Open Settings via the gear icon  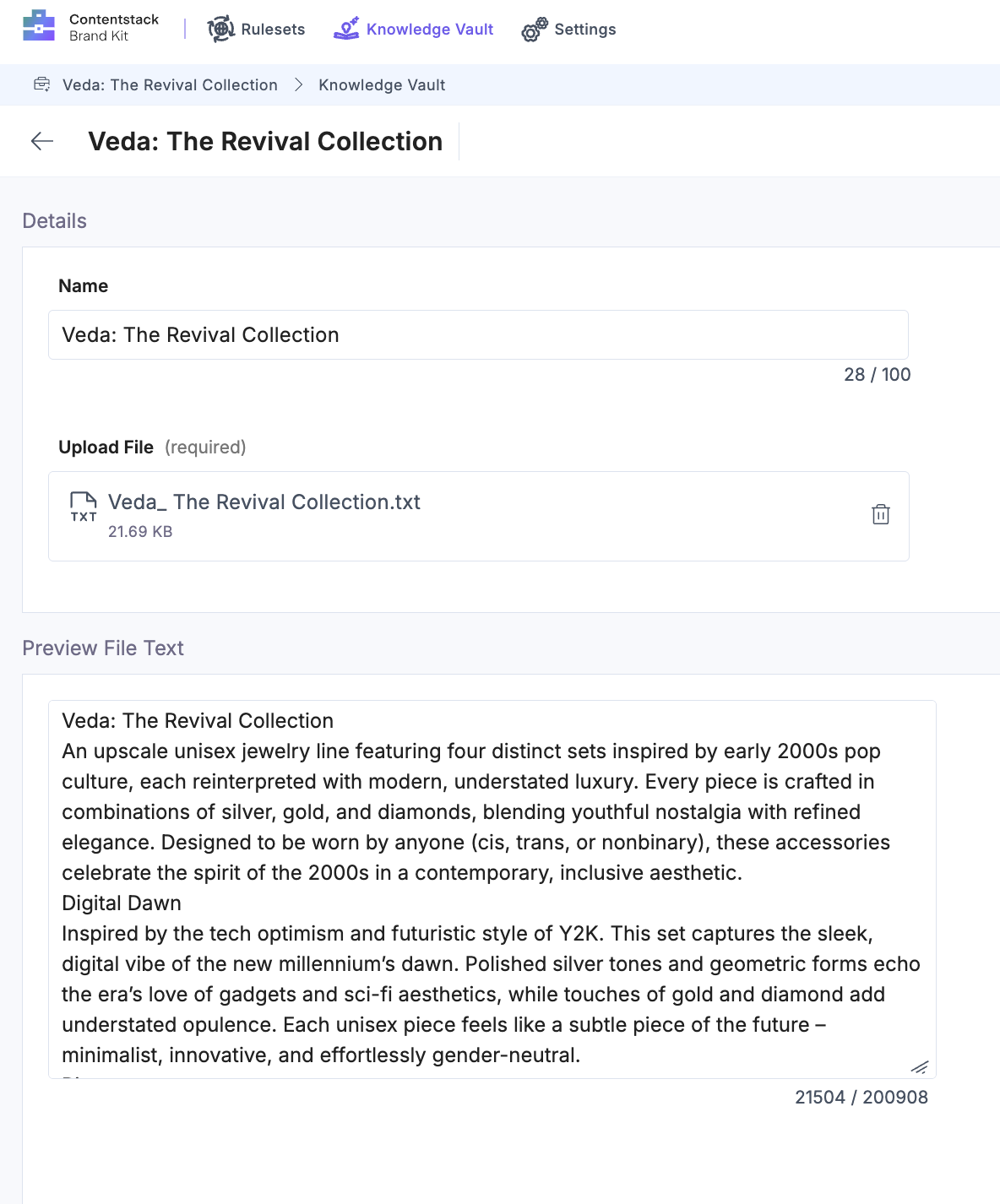tap(531, 29)
